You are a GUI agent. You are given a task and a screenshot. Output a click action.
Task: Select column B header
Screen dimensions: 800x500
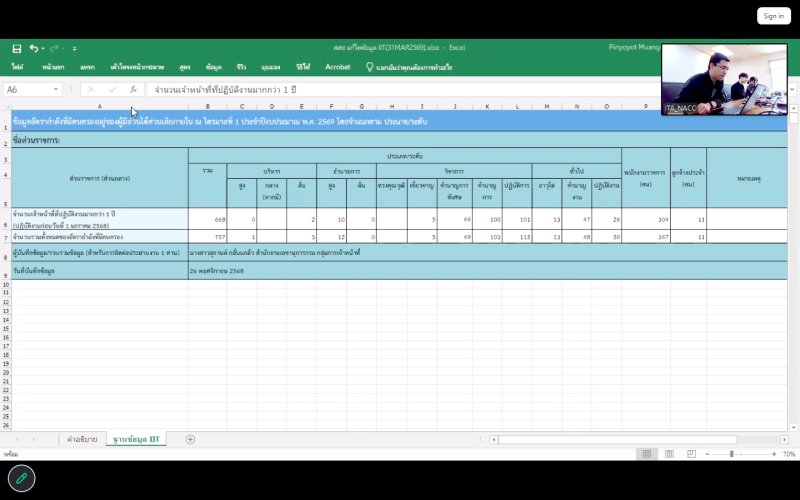tap(207, 106)
